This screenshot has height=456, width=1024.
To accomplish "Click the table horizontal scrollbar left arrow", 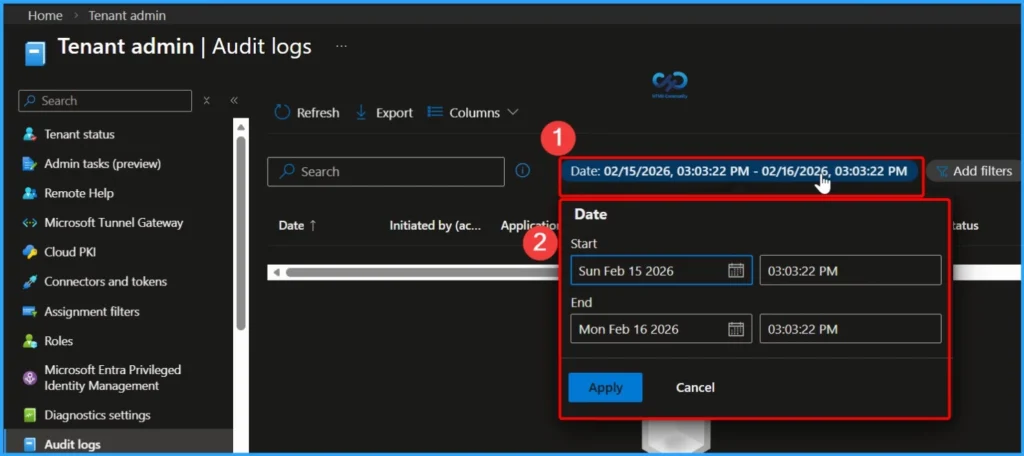I will pos(277,272).
